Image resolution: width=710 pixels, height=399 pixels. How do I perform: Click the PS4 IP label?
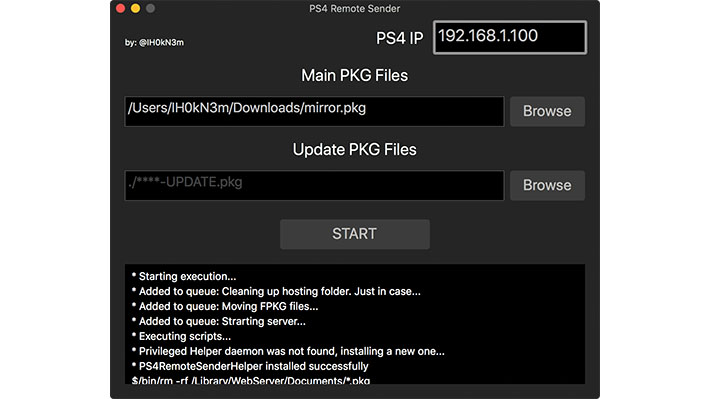click(399, 38)
